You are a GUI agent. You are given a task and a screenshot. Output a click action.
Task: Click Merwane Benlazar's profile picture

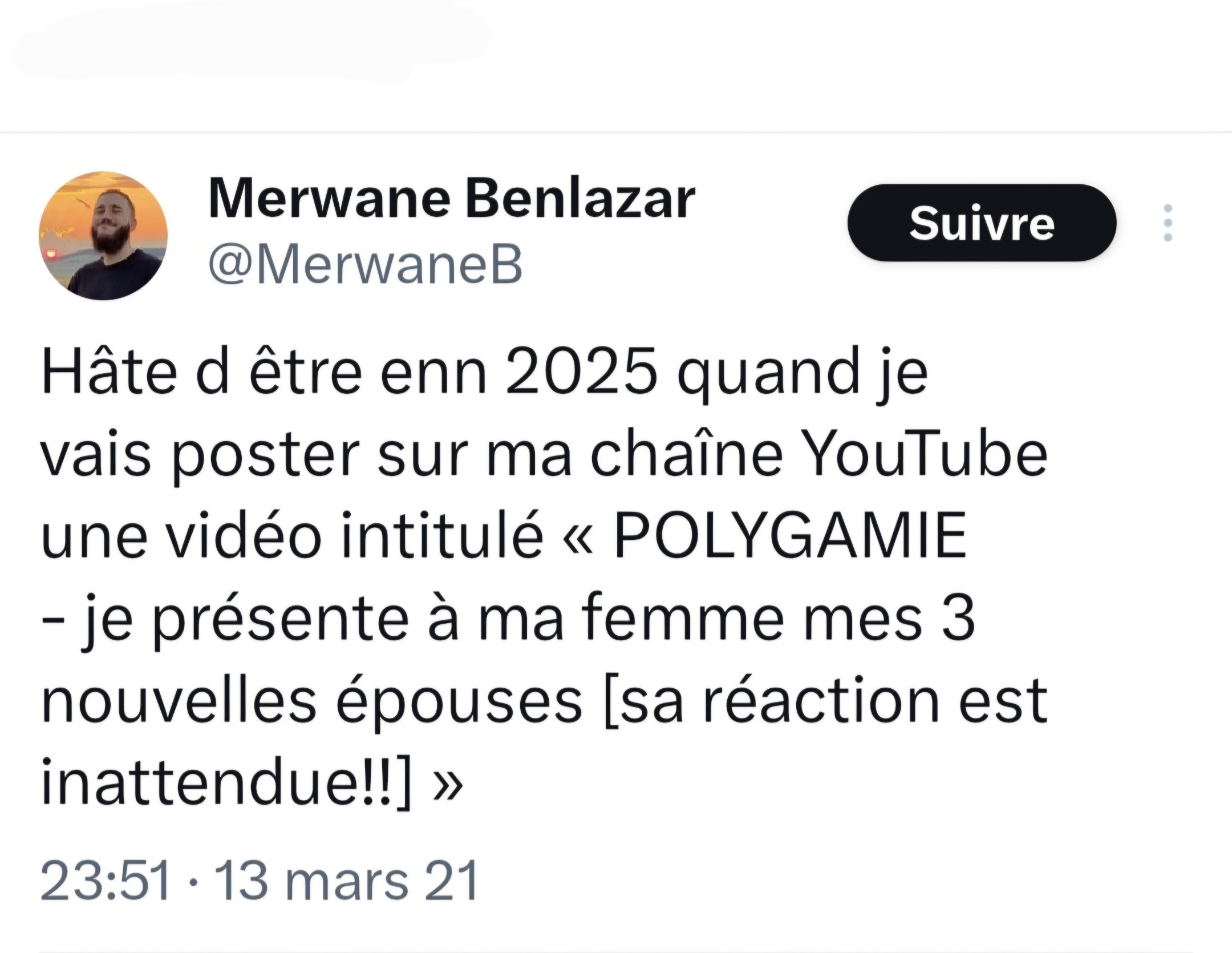click(x=103, y=235)
